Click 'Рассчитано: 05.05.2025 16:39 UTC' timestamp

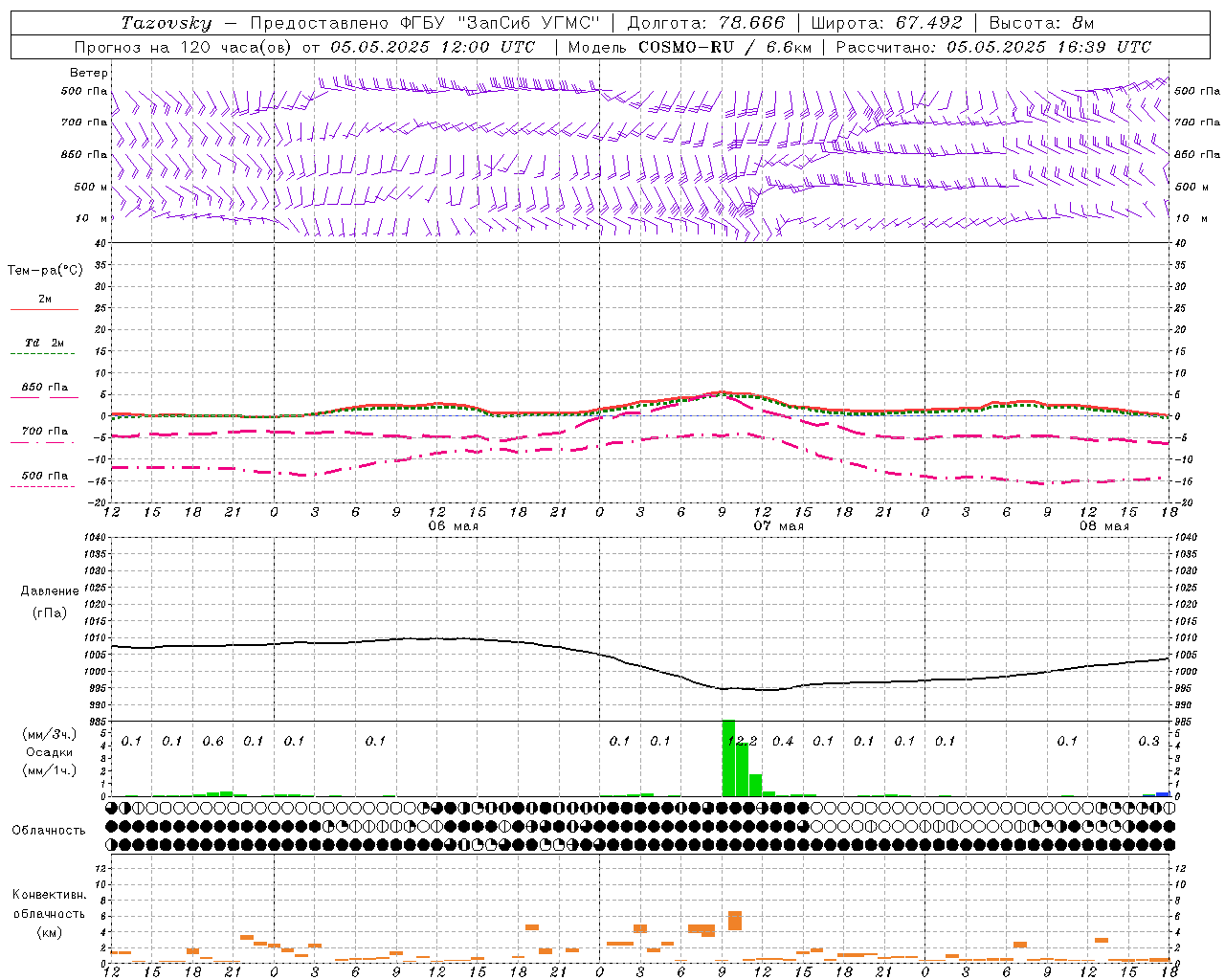pos(993,47)
